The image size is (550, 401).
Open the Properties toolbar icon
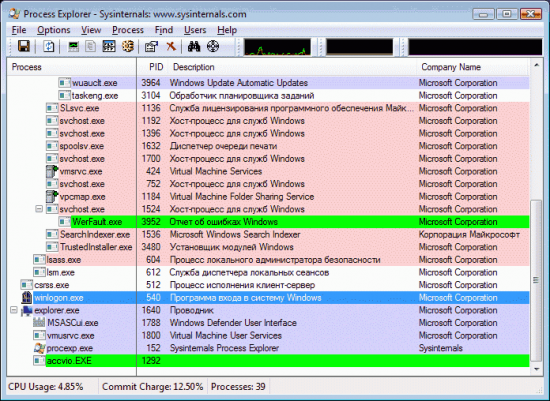152,46
